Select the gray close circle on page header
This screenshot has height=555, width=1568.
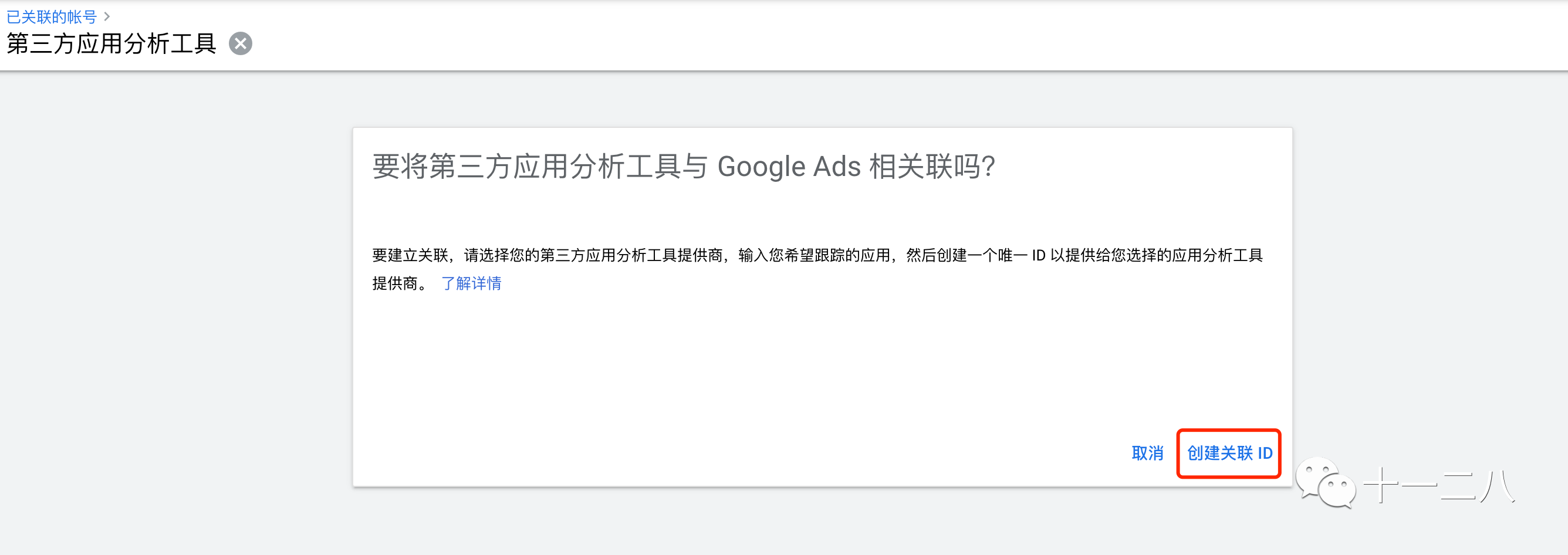tap(241, 43)
